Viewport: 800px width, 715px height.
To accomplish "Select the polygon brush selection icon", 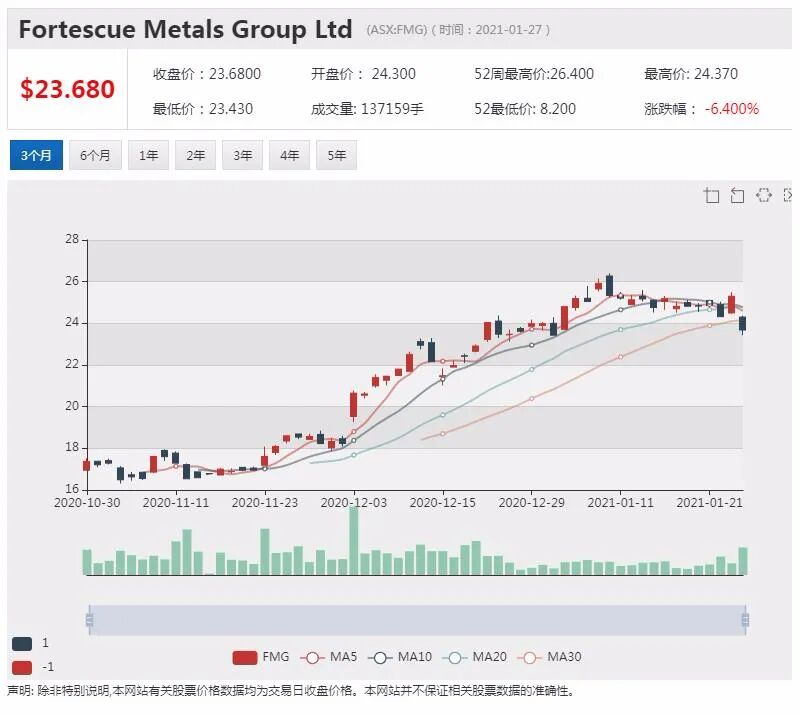I will pyautogui.click(x=763, y=195).
